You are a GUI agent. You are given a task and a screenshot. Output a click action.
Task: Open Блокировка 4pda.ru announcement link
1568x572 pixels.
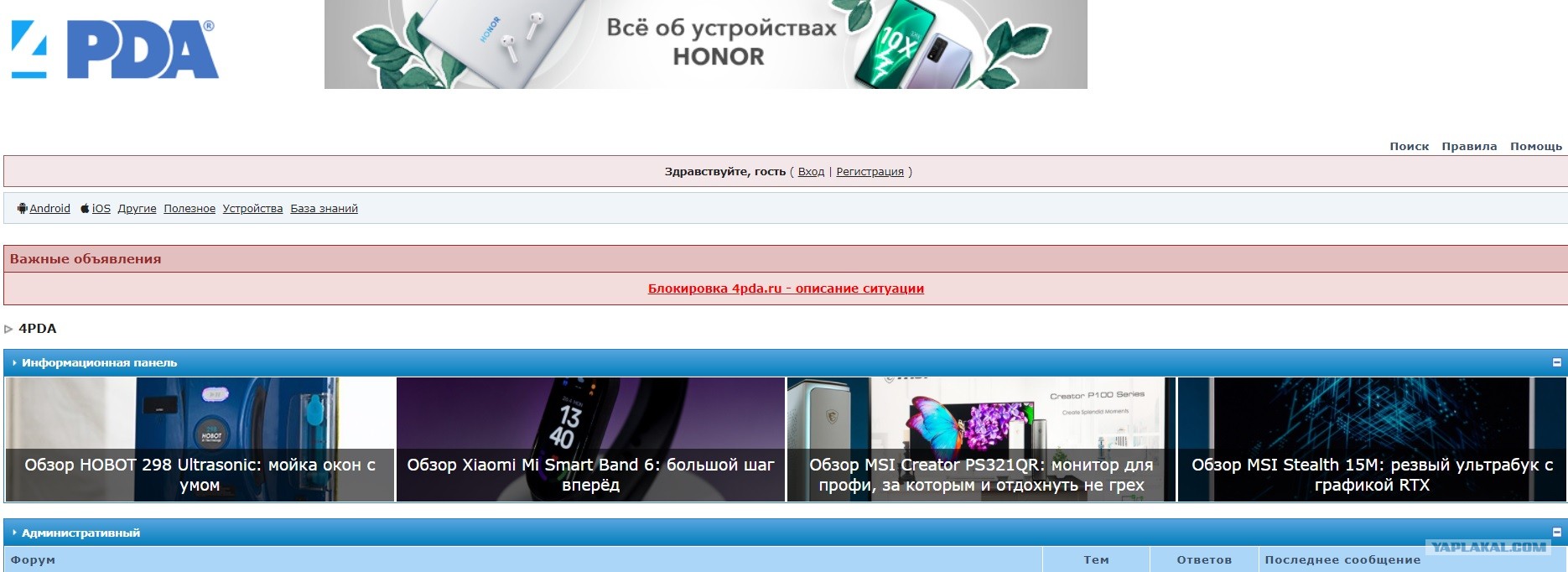coord(786,289)
